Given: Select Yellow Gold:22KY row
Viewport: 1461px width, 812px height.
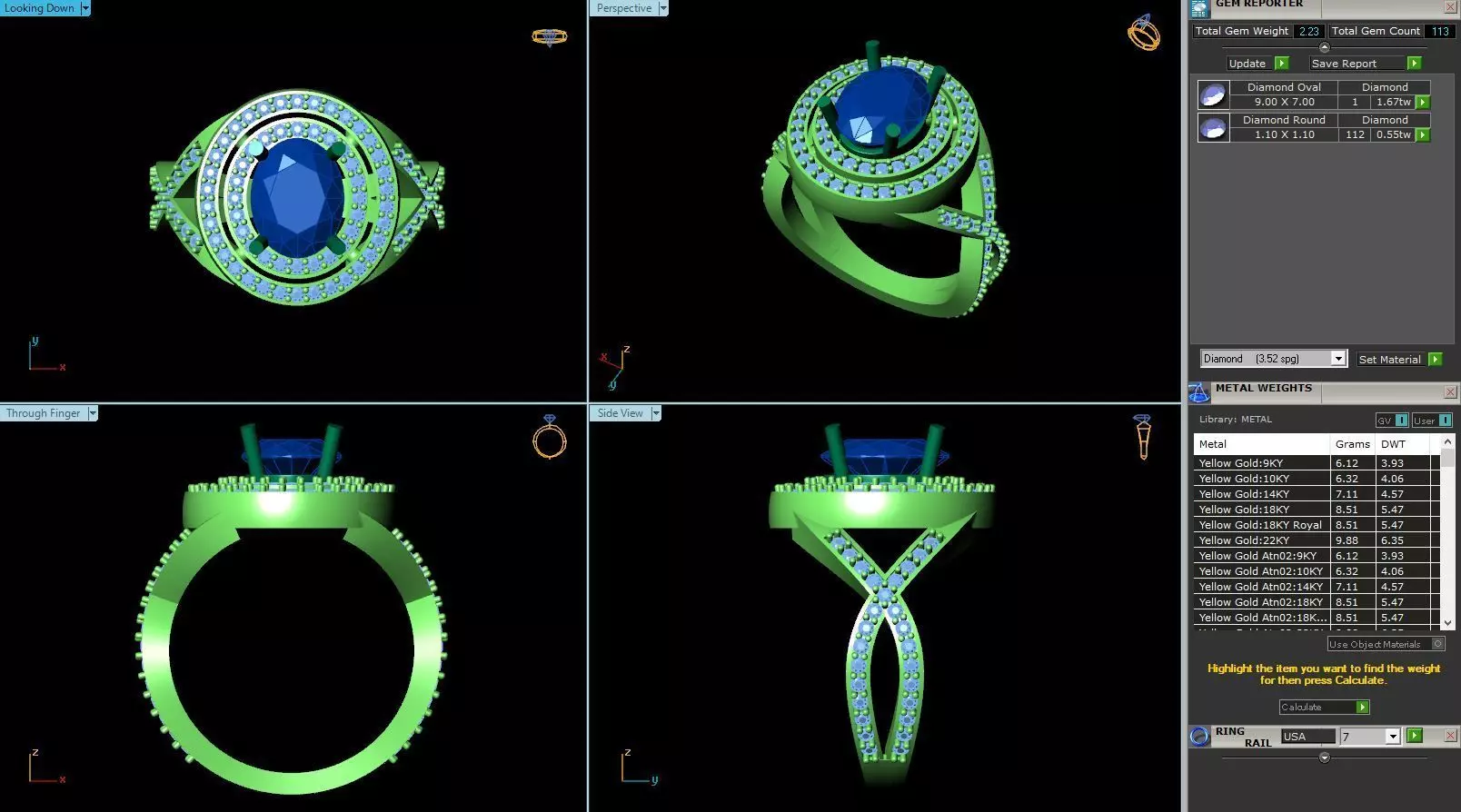Looking at the screenshot, I should click(1317, 540).
